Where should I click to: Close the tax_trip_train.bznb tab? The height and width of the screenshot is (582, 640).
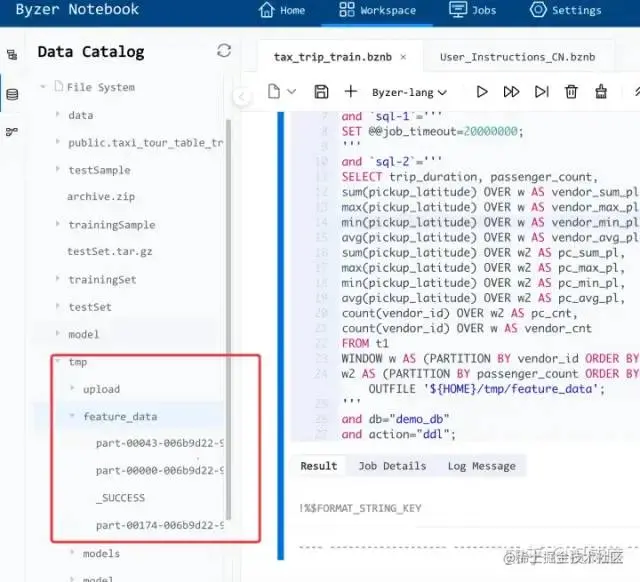point(403,57)
